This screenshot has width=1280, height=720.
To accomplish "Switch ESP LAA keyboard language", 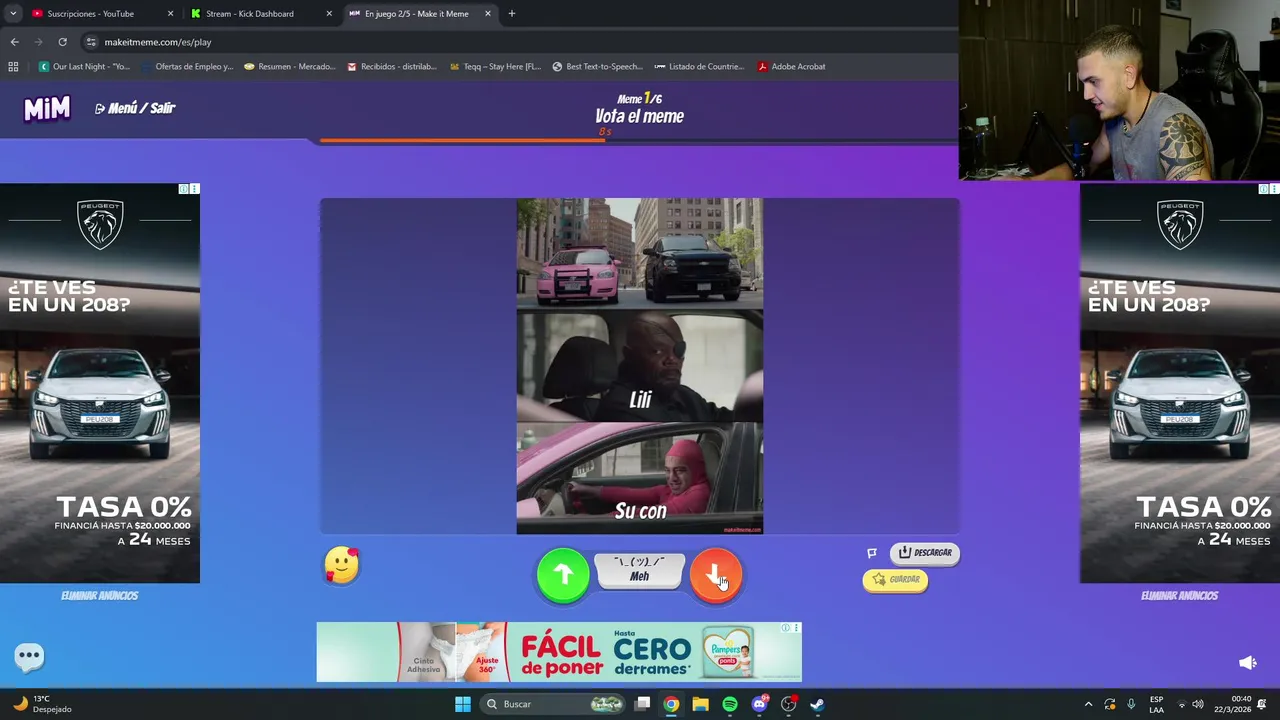I will (1157, 704).
